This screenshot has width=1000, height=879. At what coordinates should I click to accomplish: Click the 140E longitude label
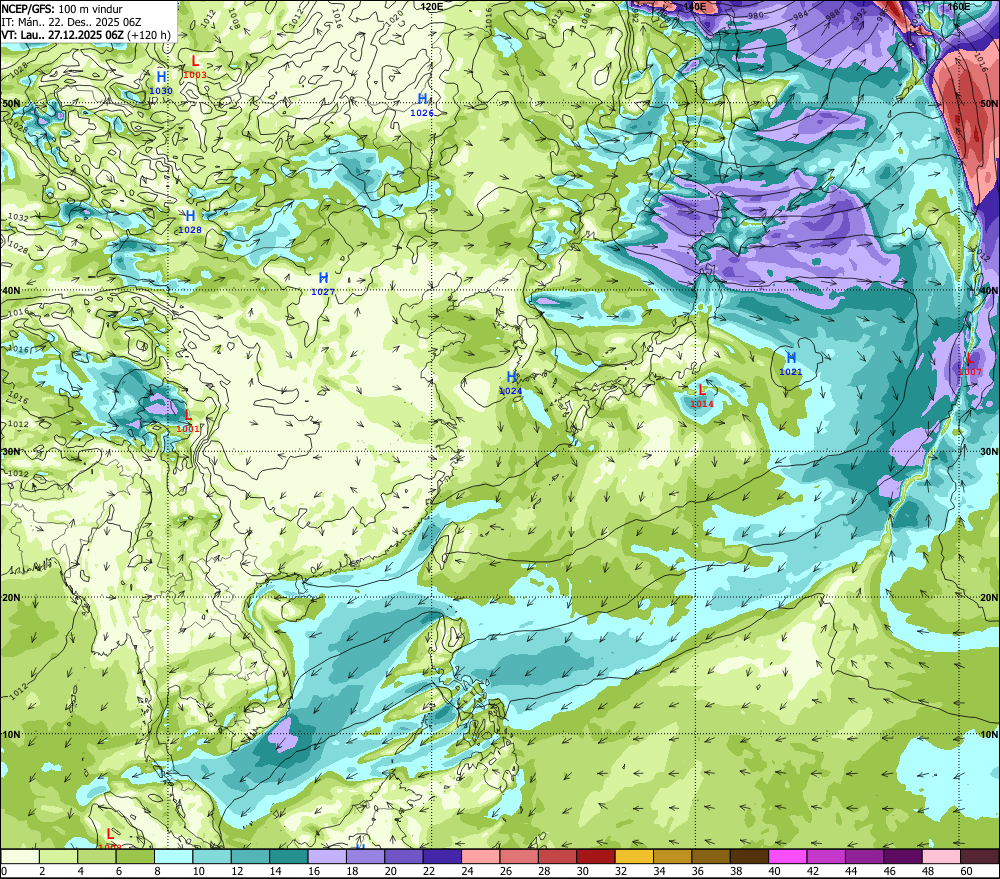[694, 6]
